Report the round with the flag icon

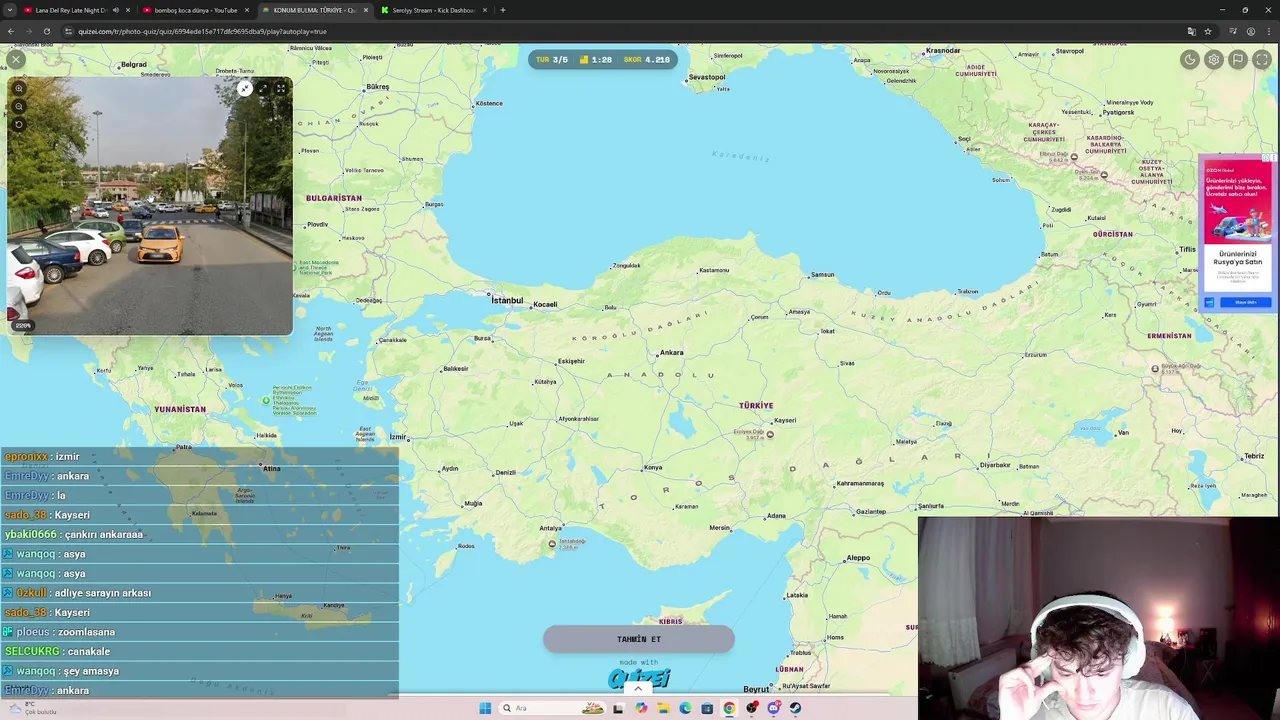(x=1238, y=60)
